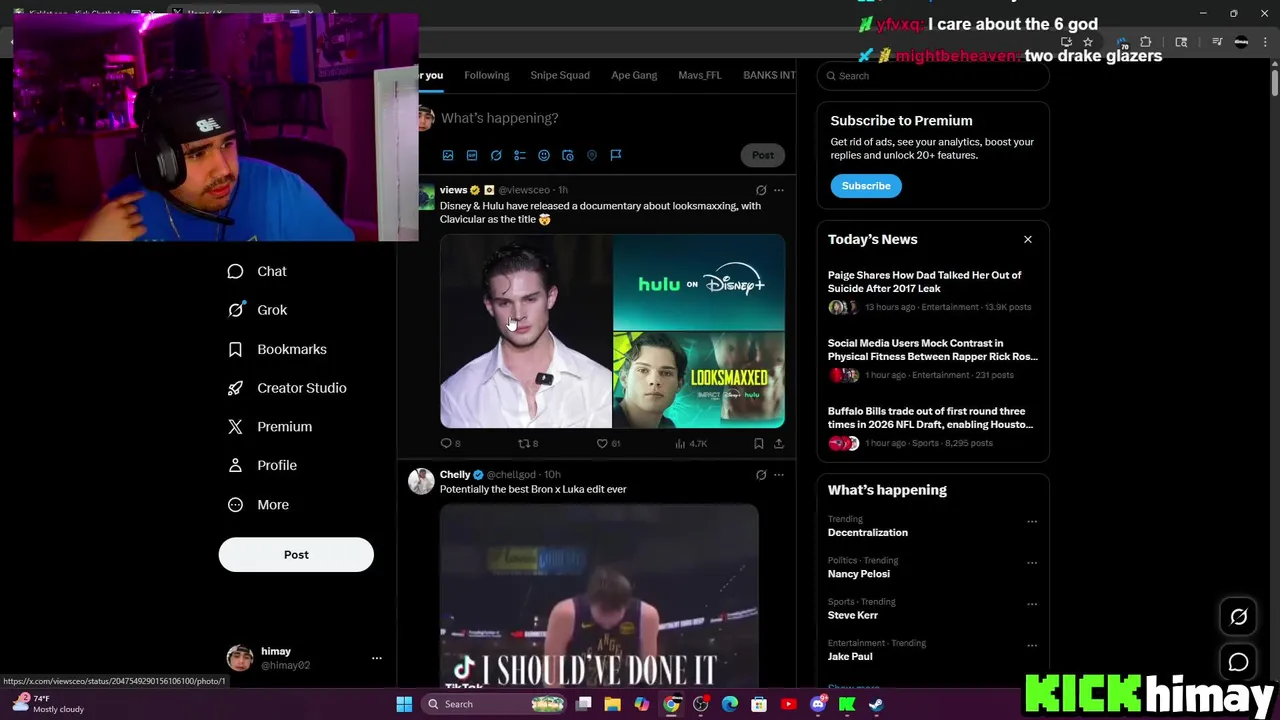Viewport: 1280px width, 720px height.
Task: Open the views profile name link
Action: (454, 190)
